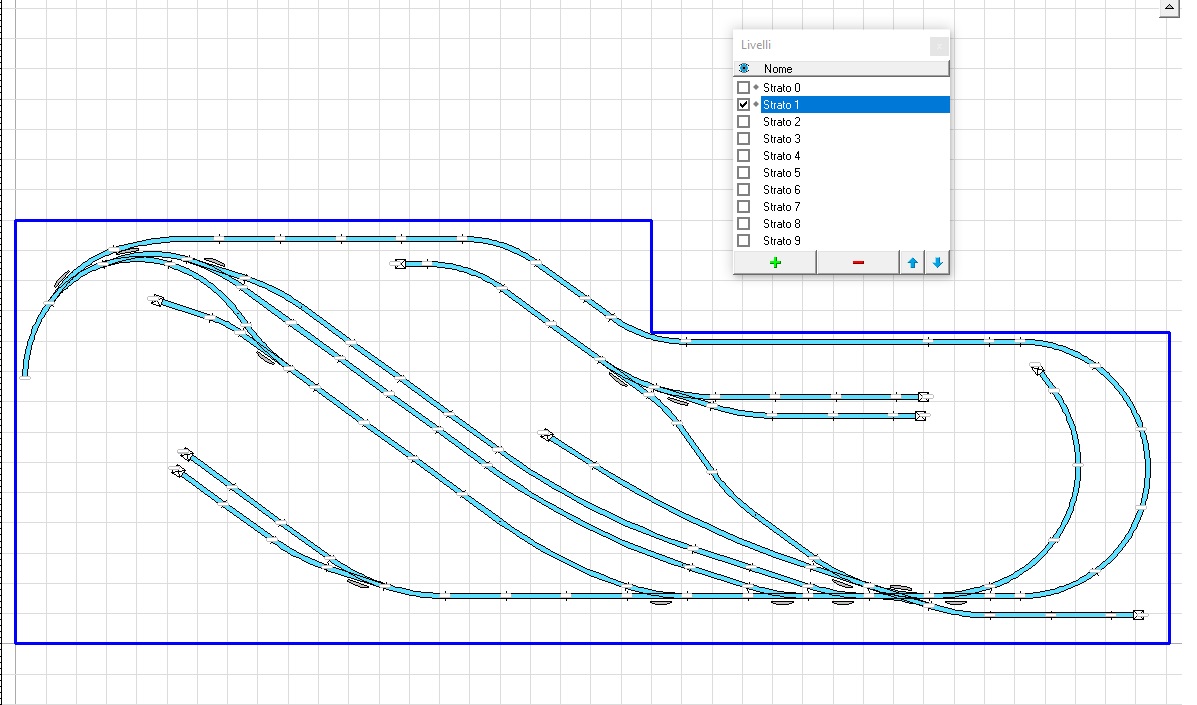Highlight the Strato 3 layer entry
Viewport: 1197px width, 705px height.
782,139
